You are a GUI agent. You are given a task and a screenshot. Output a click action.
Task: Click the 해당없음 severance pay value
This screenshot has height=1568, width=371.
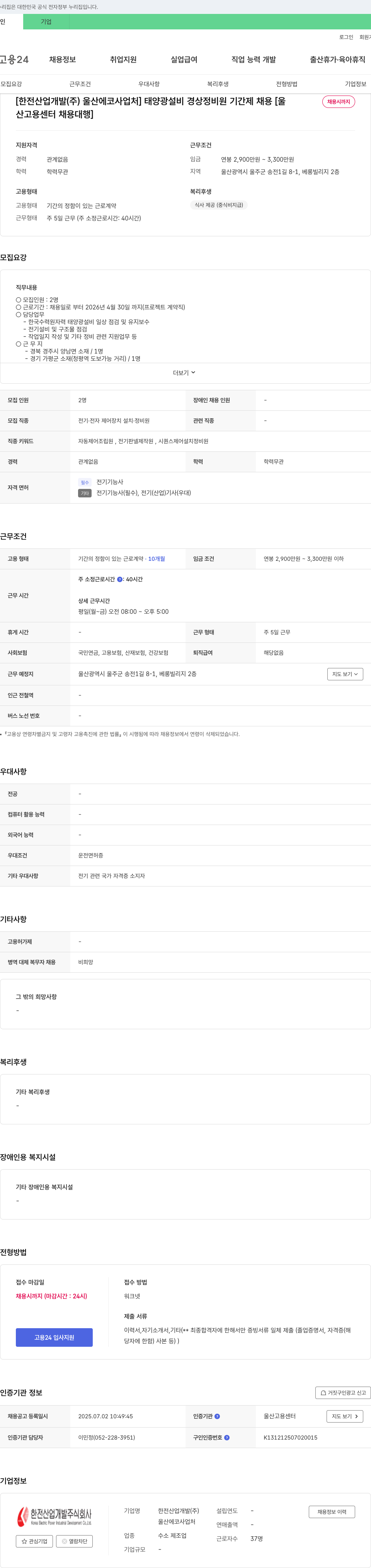tap(274, 653)
